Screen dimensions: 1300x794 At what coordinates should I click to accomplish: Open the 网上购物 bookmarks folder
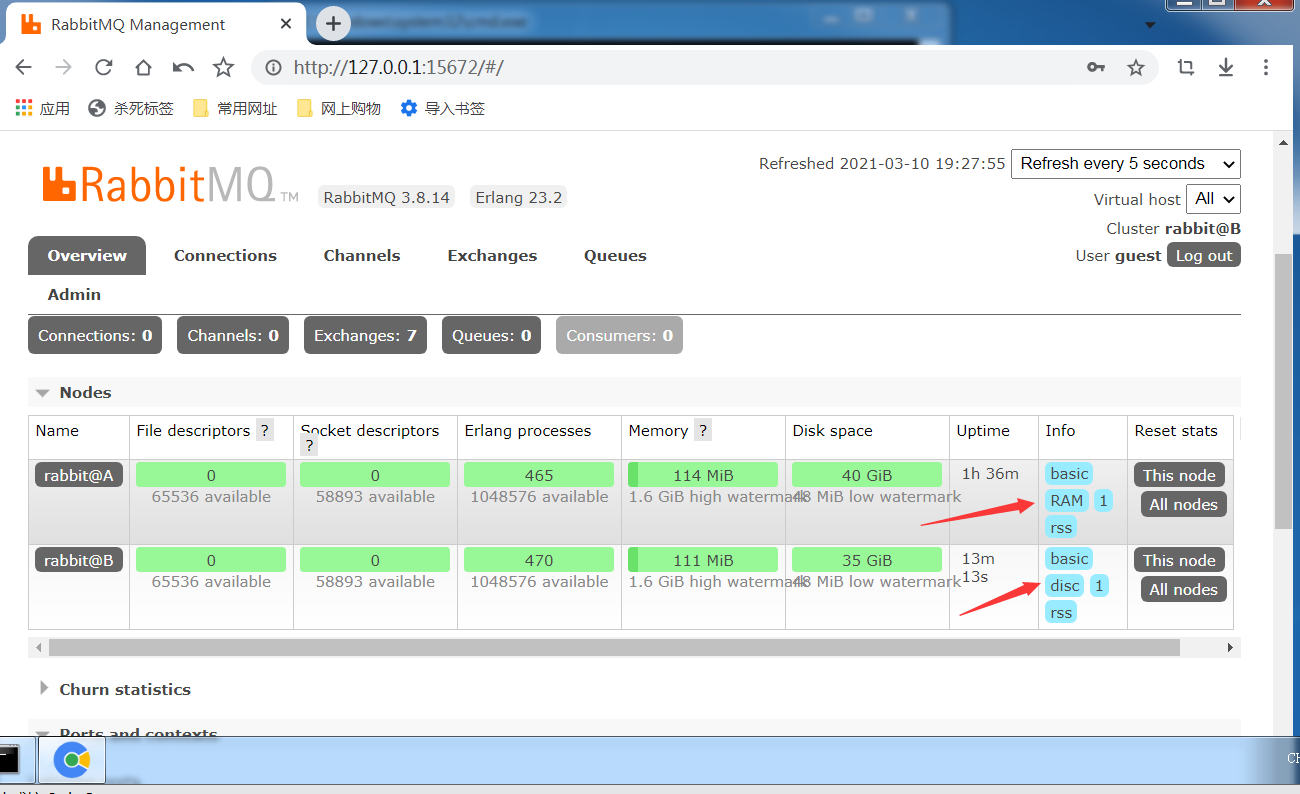coord(339,108)
